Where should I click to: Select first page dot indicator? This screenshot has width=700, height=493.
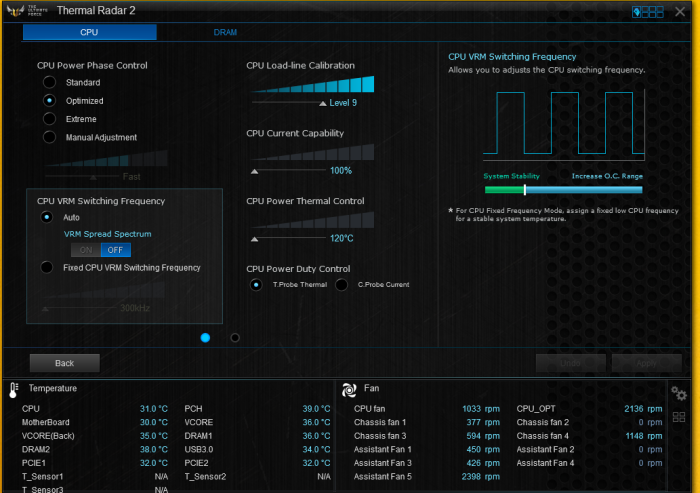click(205, 338)
